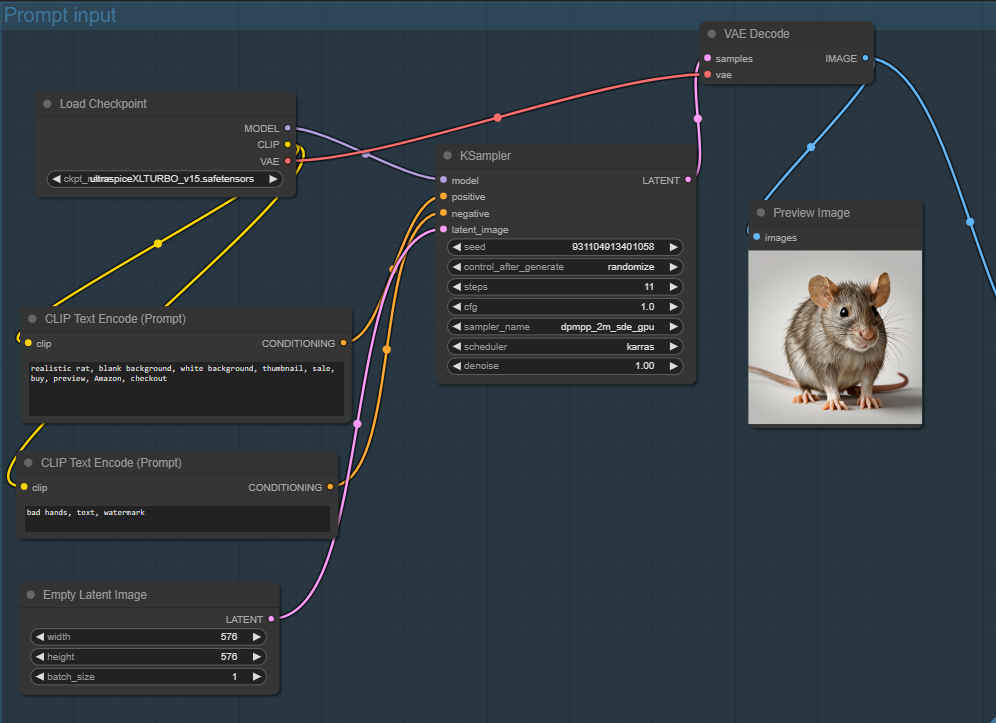996x723 pixels.
Task: Collapse the Empty Latent Image node via its dot
Action: point(30,595)
